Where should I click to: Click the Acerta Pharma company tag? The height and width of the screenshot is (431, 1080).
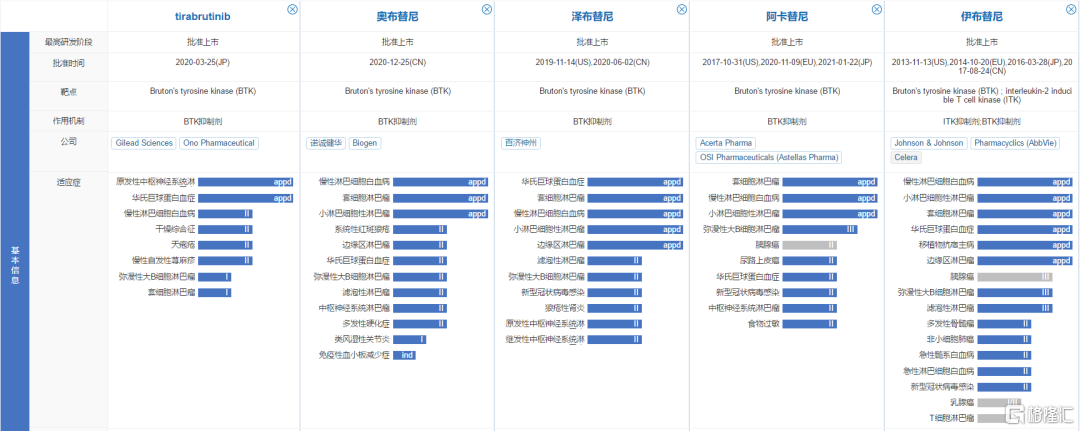726,143
